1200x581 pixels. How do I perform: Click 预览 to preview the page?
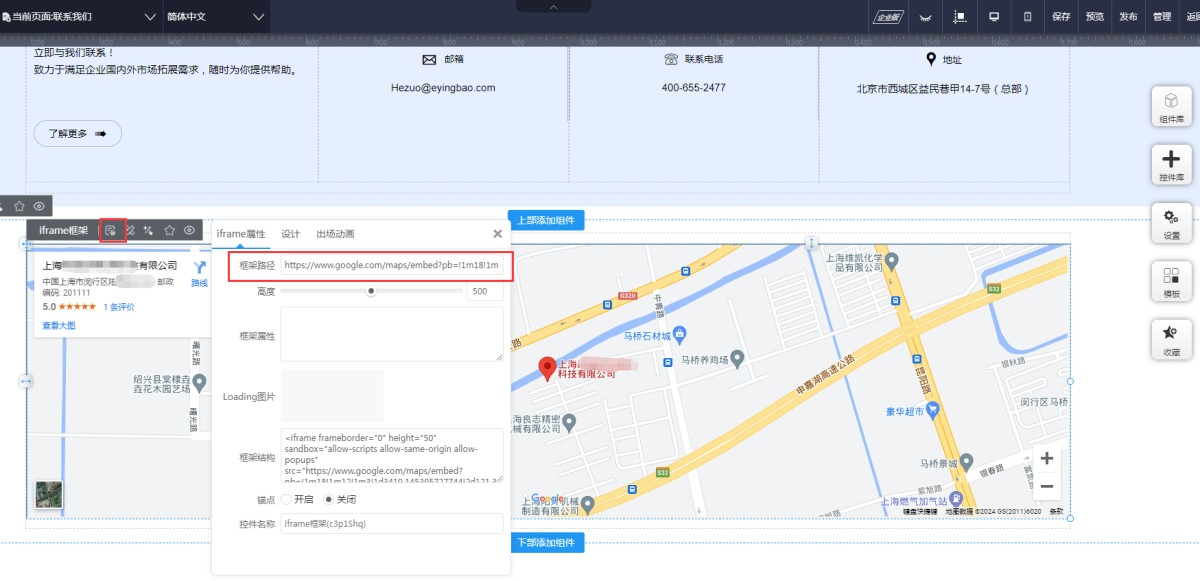coord(1095,17)
